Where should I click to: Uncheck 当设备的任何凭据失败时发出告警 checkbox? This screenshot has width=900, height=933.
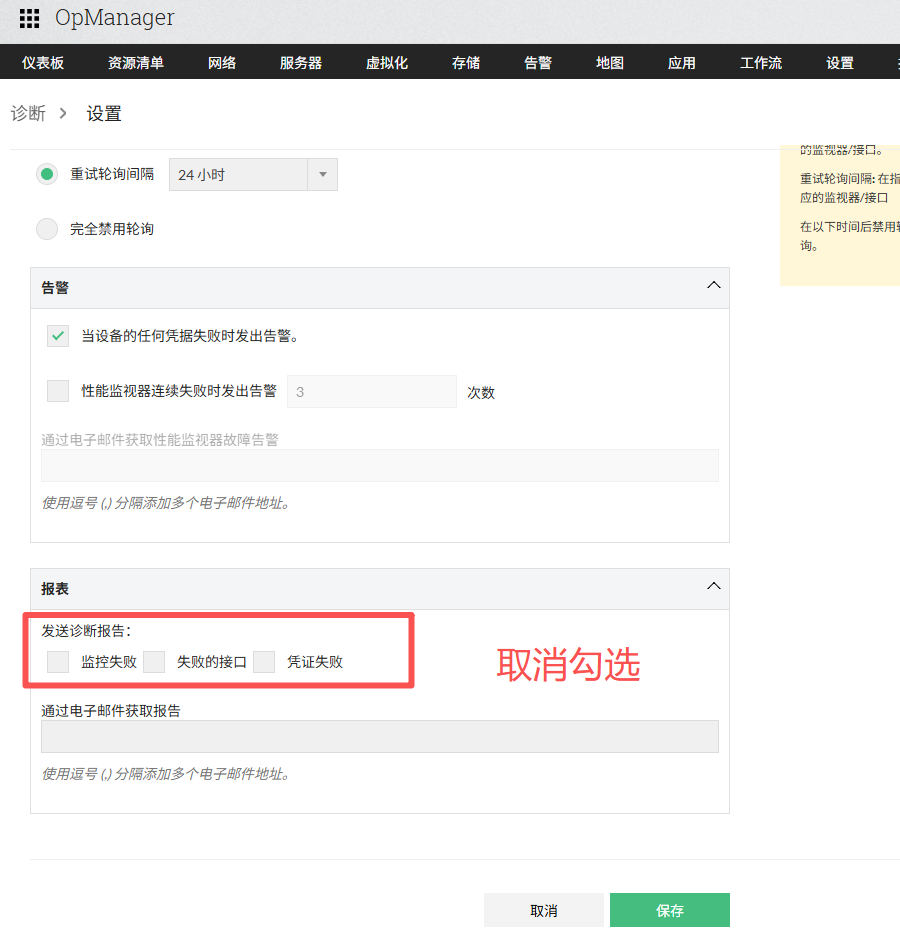tap(58, 336)
